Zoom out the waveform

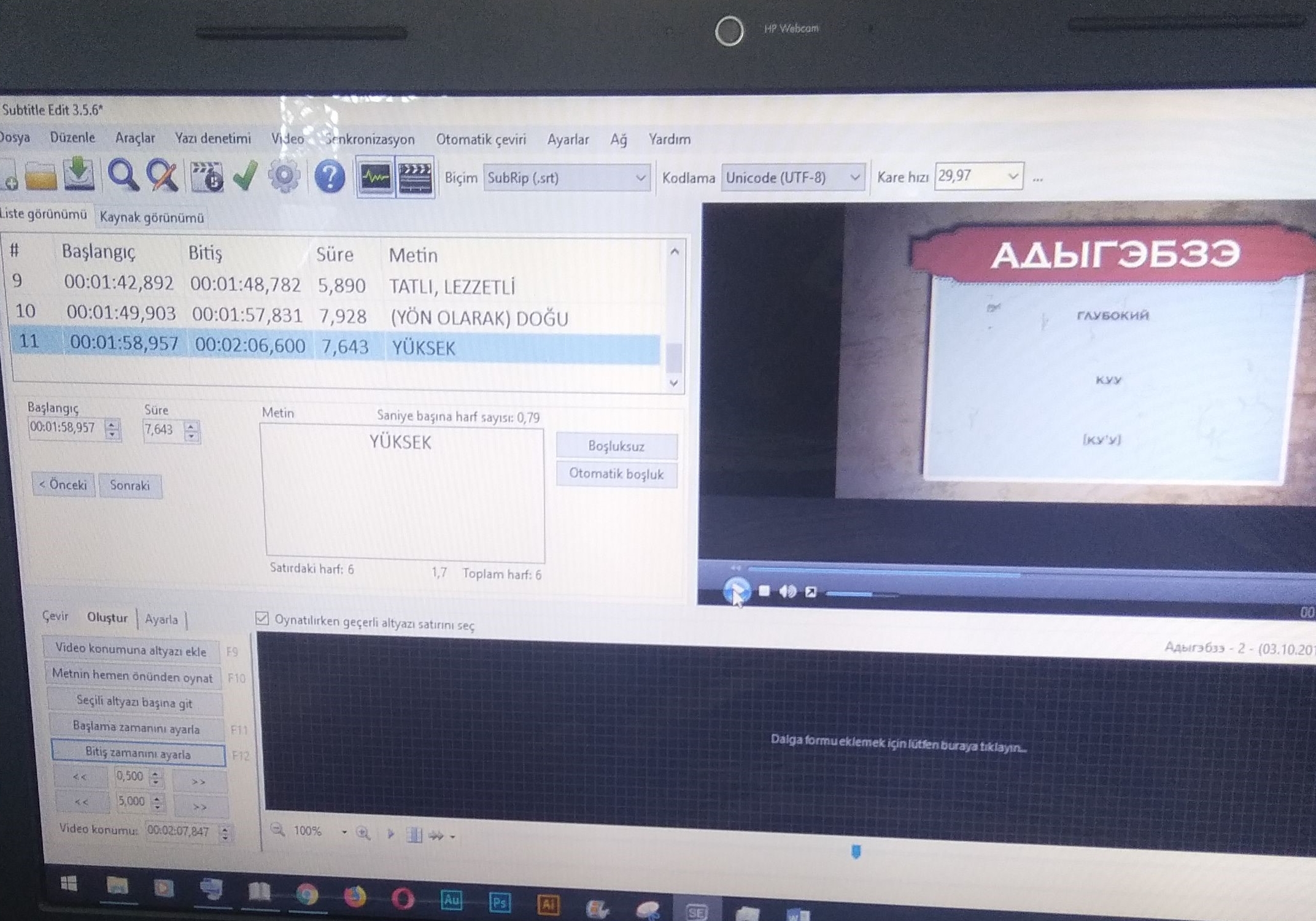pos(278,830)
